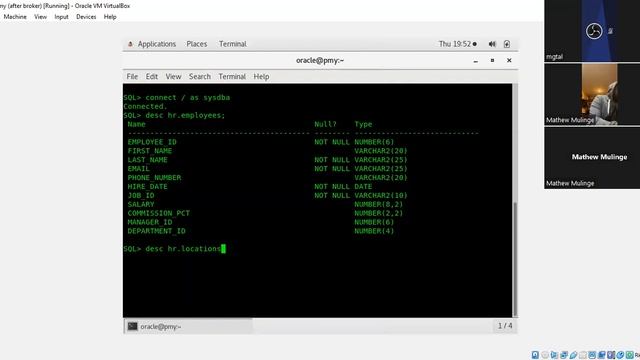Click the DEPARTMENT_ID column name

click(156, 231)
